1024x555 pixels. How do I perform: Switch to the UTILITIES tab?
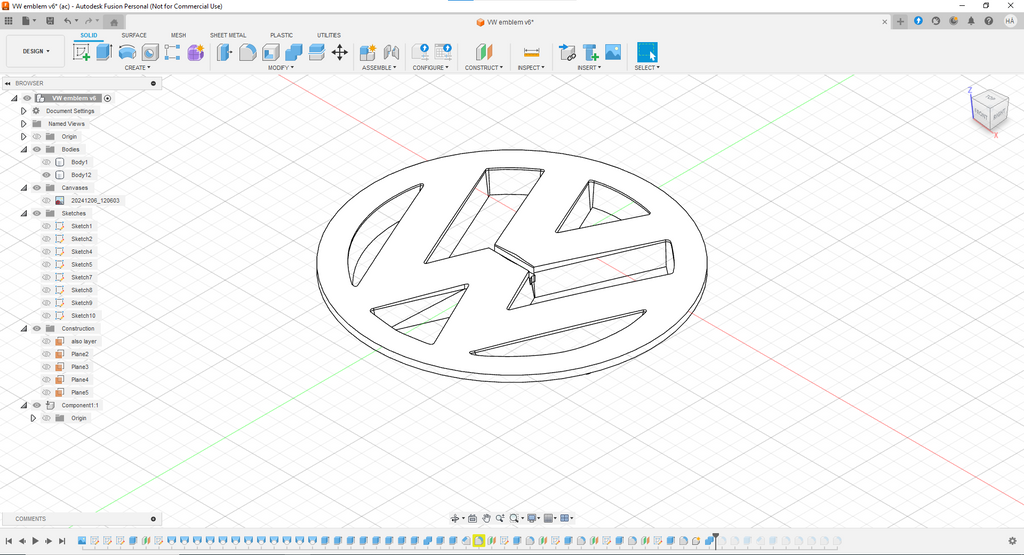[329, 35]
